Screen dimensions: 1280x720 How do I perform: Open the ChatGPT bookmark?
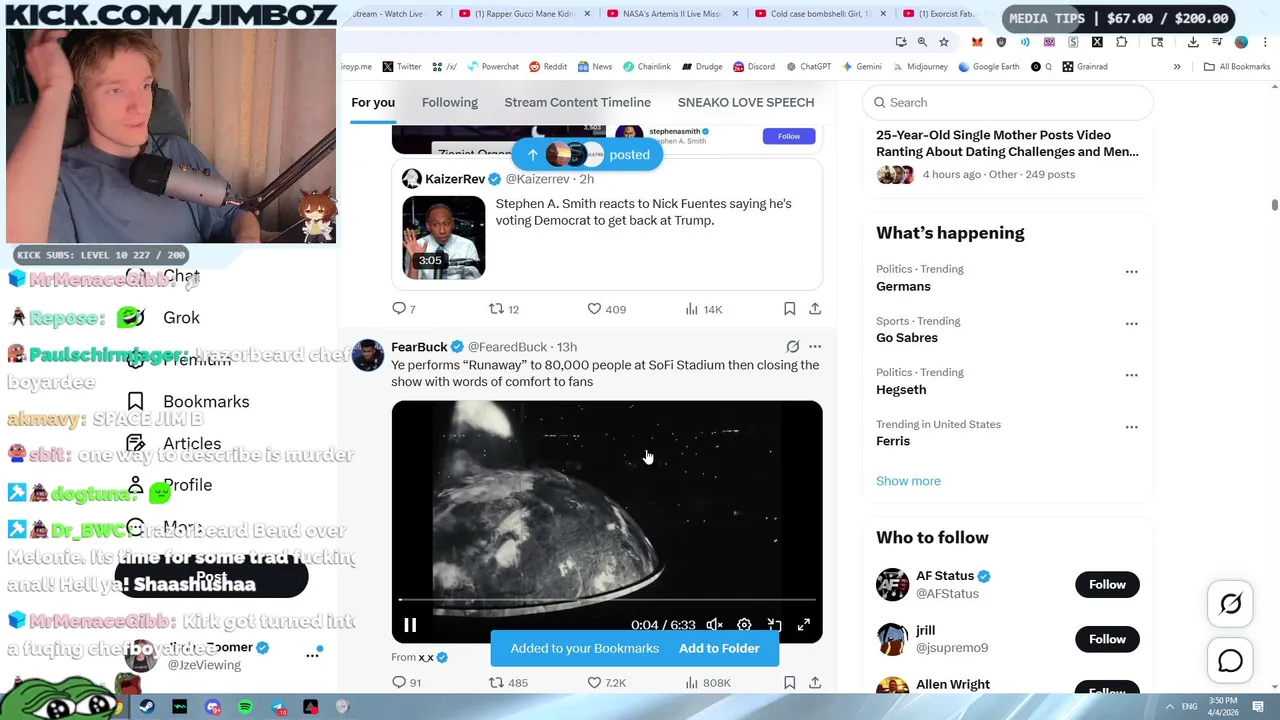[x=809, y=67]
